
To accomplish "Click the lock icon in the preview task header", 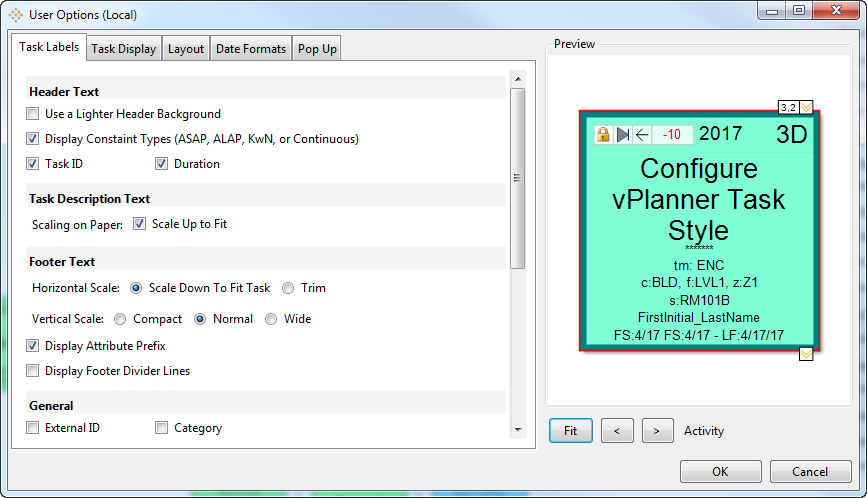I will (603, 134).
